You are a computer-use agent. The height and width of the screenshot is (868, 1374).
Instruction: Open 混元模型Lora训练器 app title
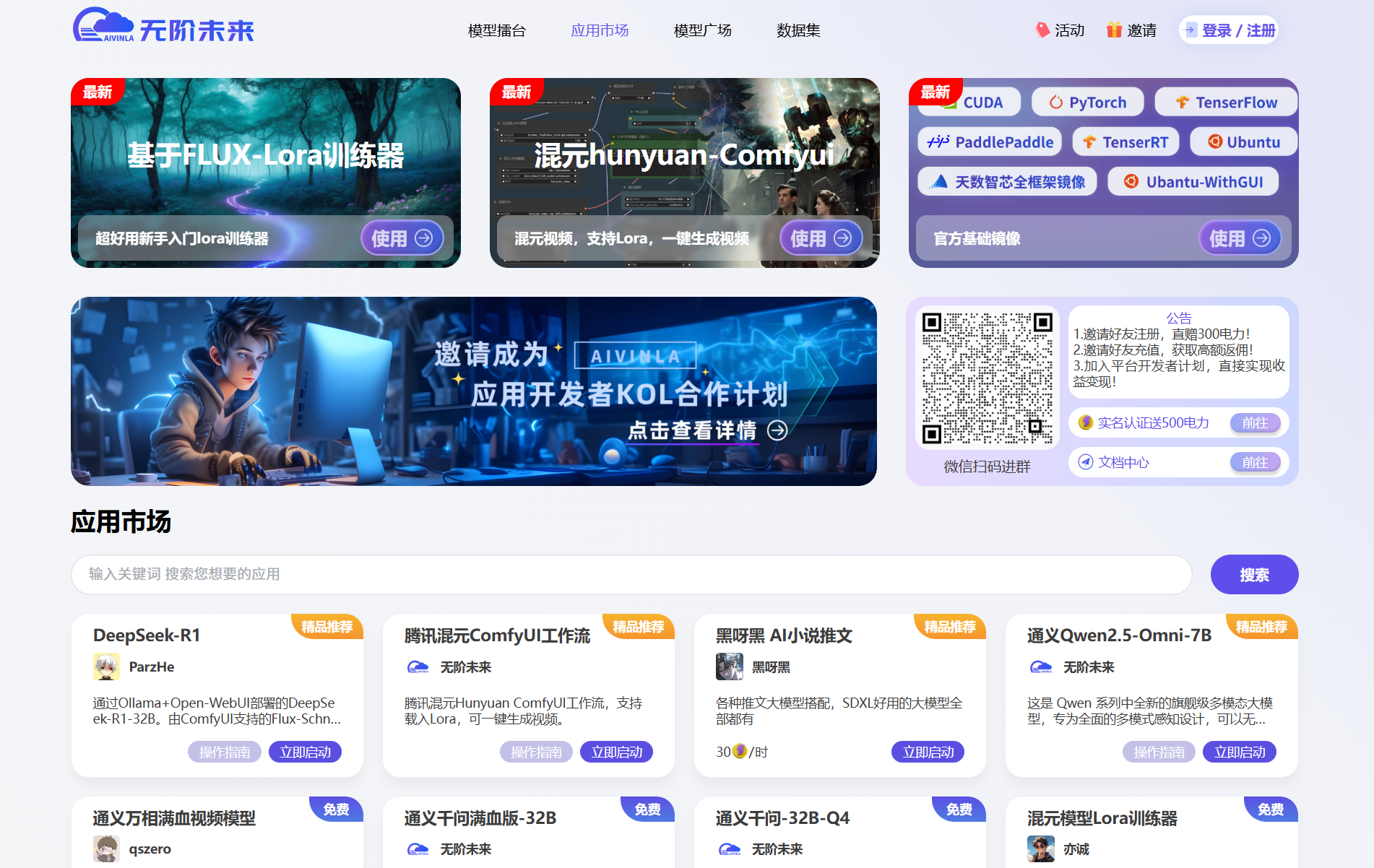click(1102, 817)
